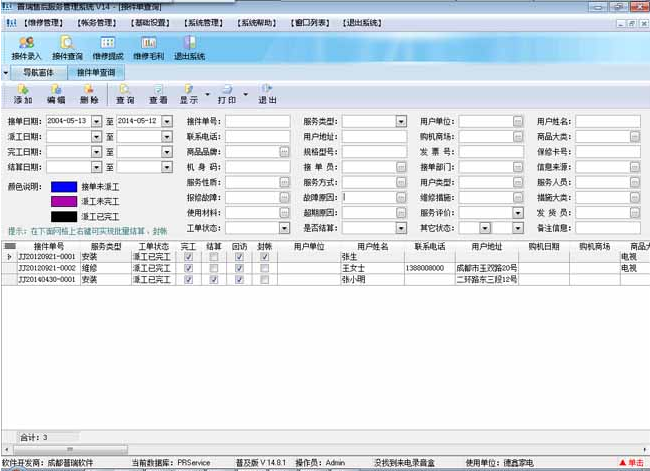Toggle 结算 checkbox for JJ20120921-0002

tap(213, 268)
